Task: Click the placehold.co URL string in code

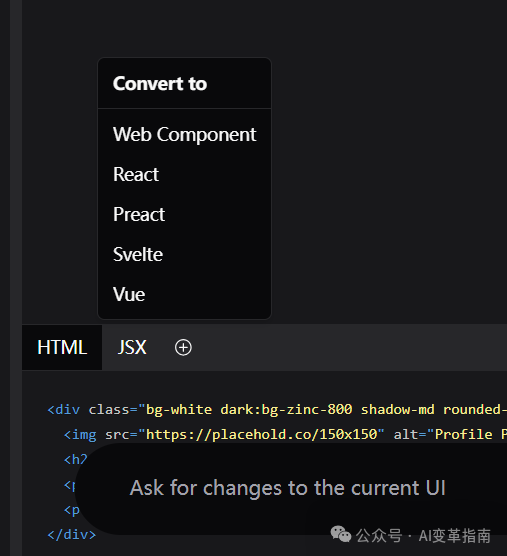Action: point(261,434)
